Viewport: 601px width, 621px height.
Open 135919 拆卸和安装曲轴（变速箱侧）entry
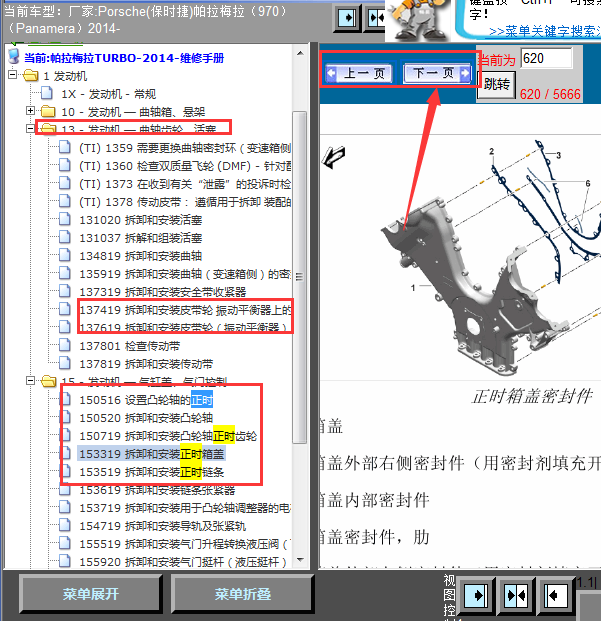[185, 274]
